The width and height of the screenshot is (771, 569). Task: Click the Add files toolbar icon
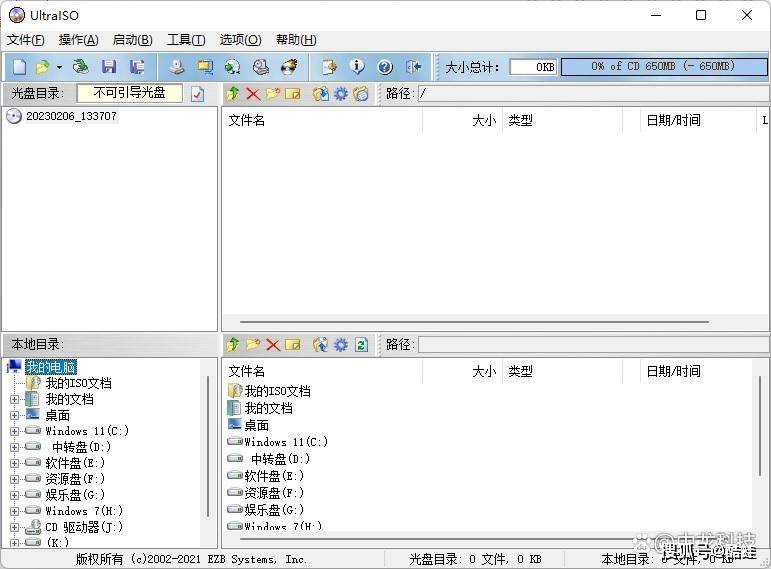pyautogui.click(x=329, y=67)
